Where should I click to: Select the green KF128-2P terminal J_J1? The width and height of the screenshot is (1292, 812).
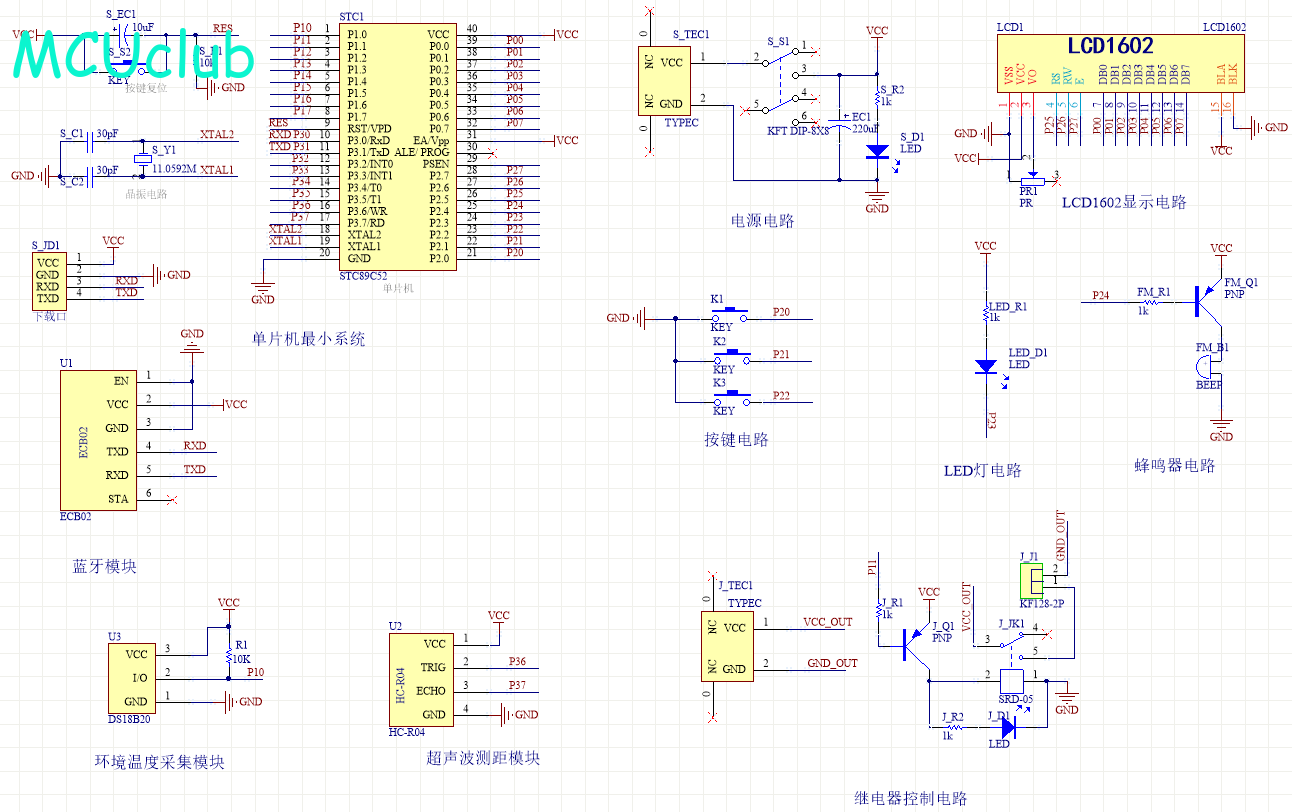click(x=1030, y=579)
